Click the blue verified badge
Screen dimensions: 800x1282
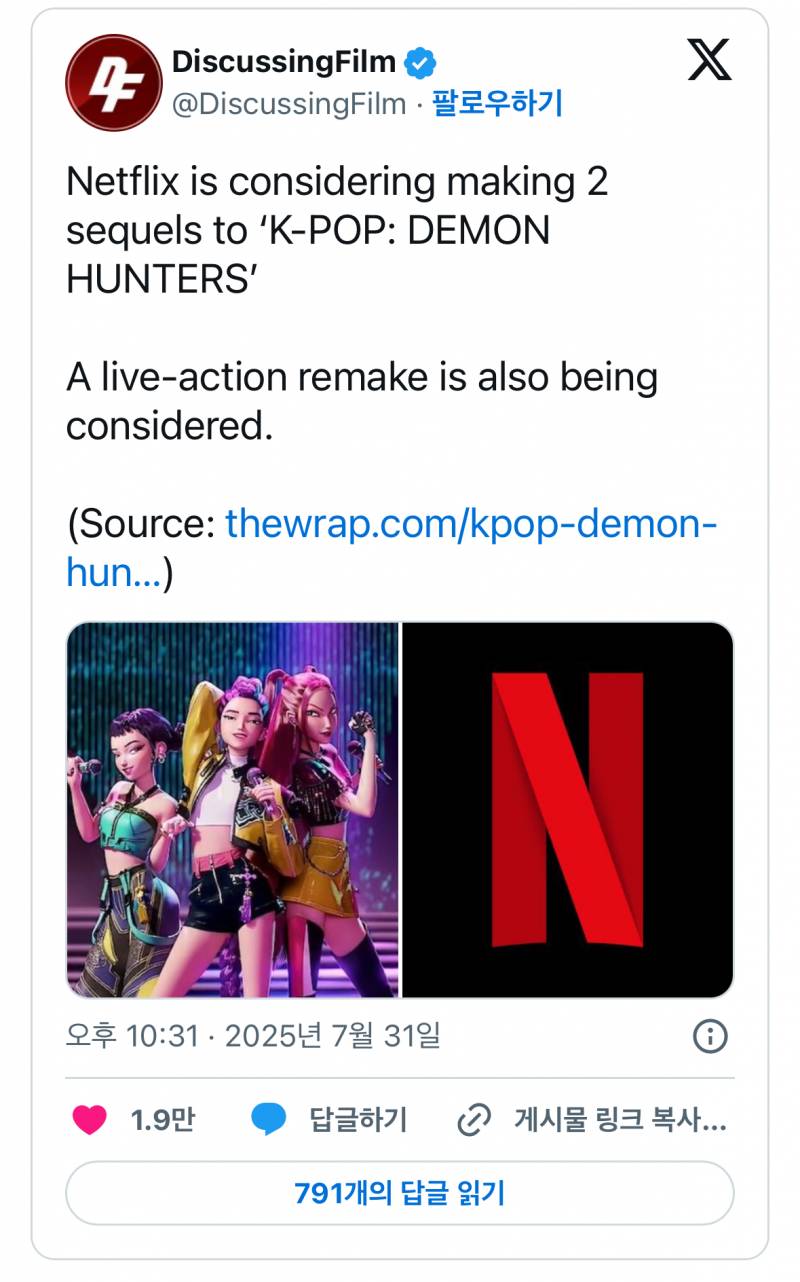(x=420, y=62)
